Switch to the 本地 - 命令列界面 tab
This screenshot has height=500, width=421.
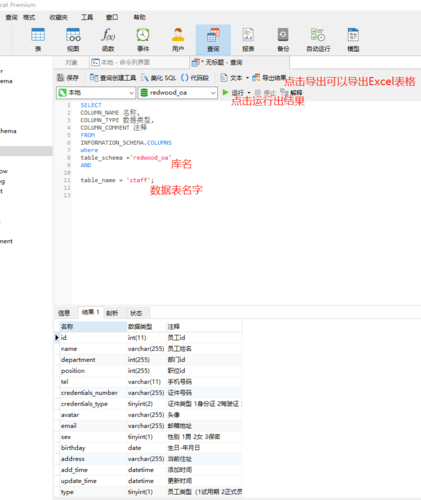(x=139, y=62)
